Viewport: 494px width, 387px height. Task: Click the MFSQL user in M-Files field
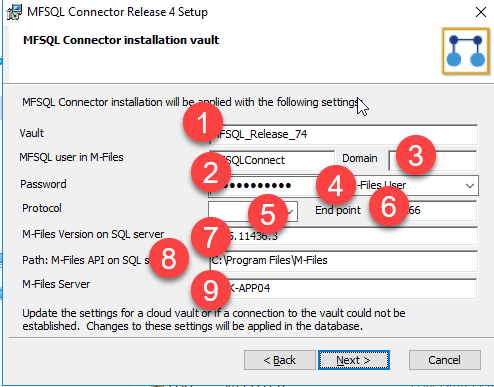pyautogui.click(x=272, y=160)
